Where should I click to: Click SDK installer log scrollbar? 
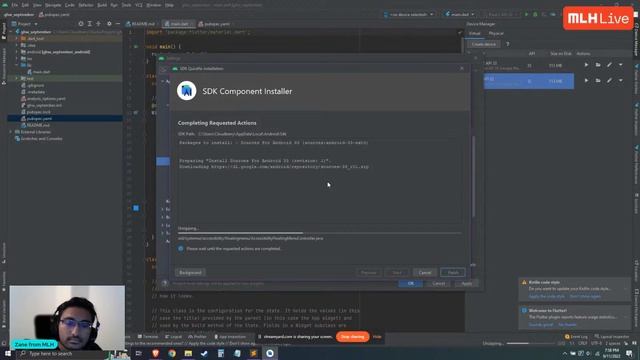(x=473, y=176)
